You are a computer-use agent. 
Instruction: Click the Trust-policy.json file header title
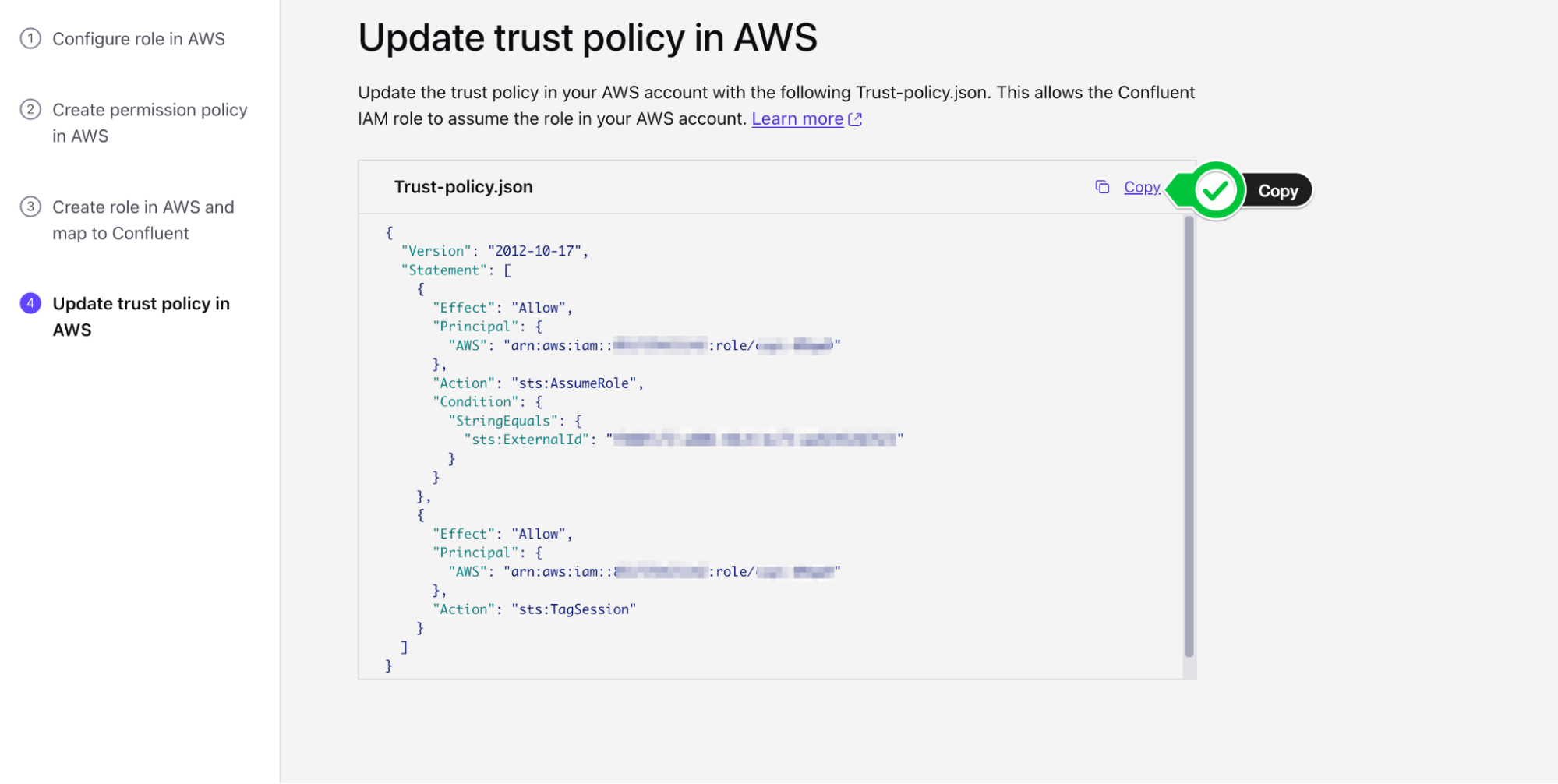(x=463, y=187)
